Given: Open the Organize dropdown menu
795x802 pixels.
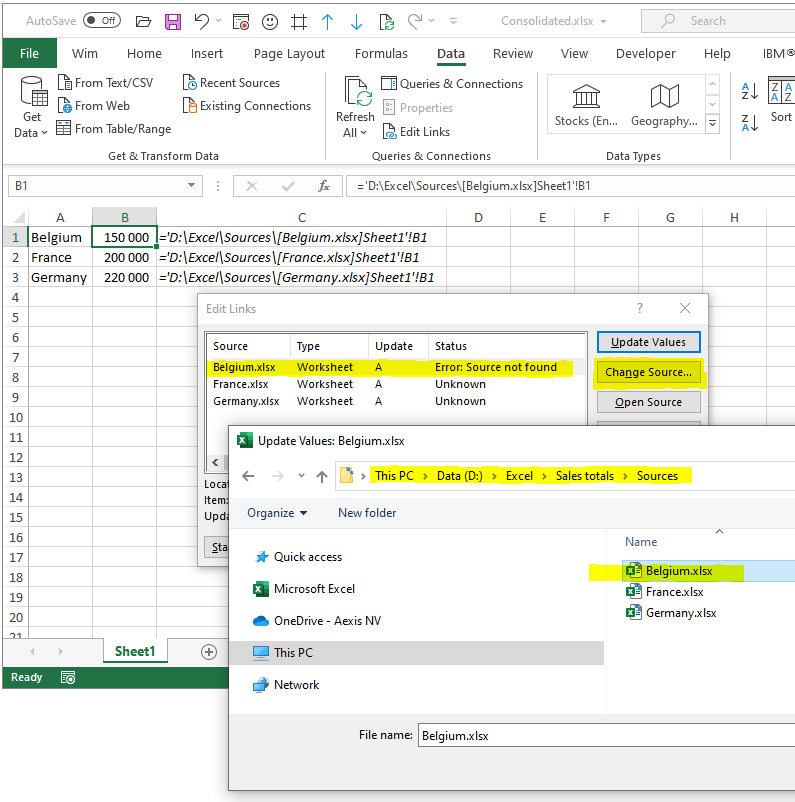Looking at the screenshot, I should [x=277, y=513].
